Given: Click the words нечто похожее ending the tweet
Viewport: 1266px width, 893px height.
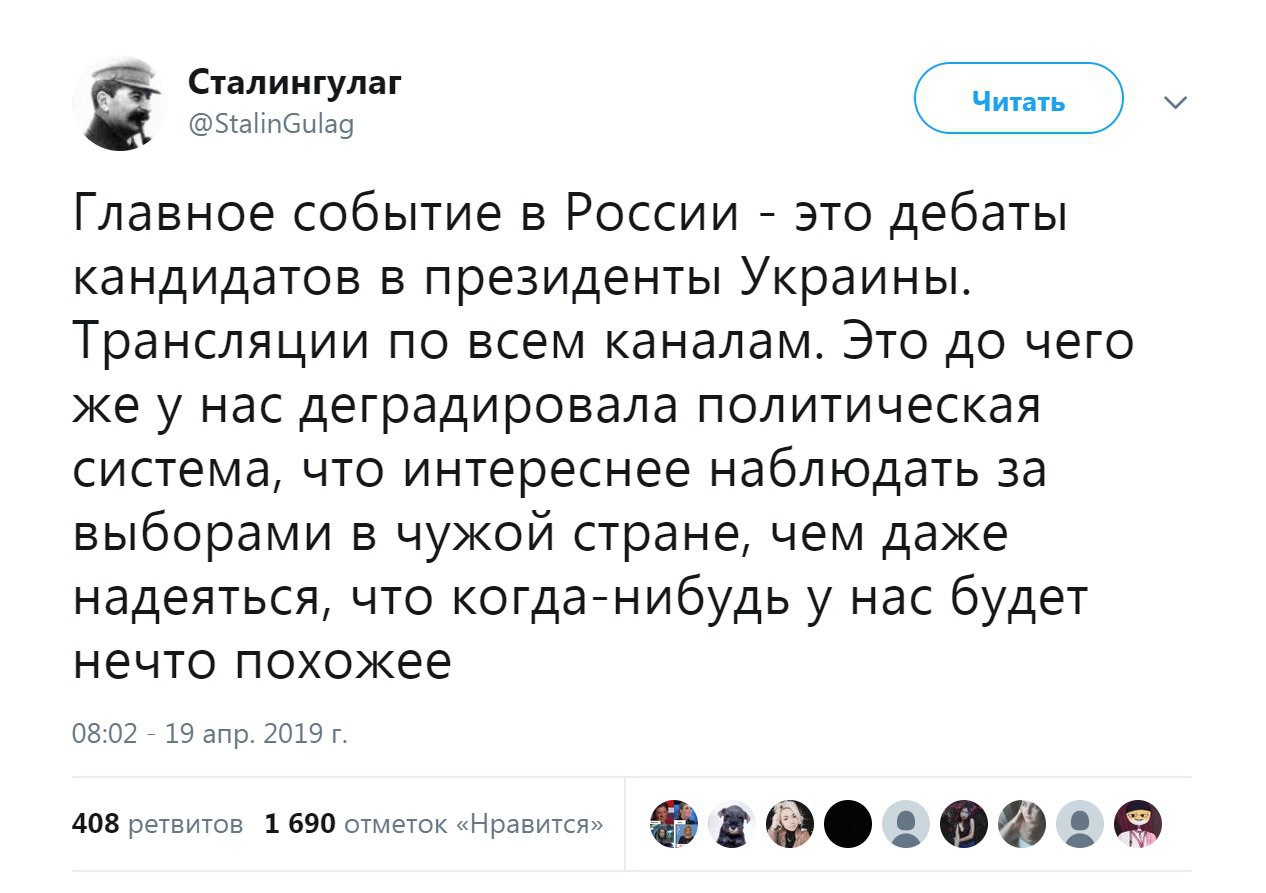Looking at the screenshot, I should coord(263,661).
